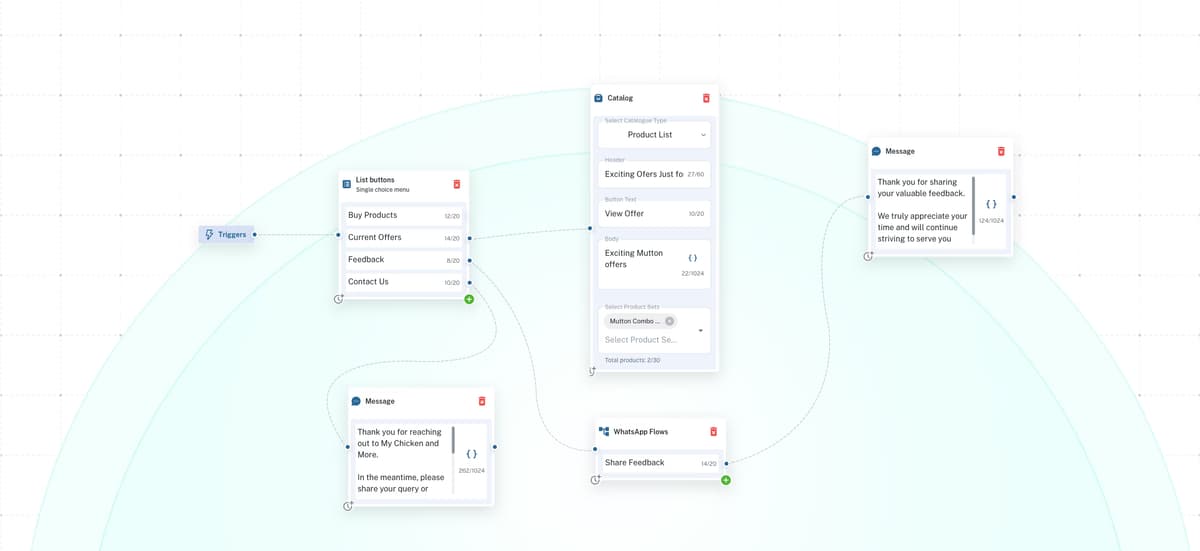Click the scrollbar in feedback thank-you message
The width and height of the screenshot is (1200, 551).
[x=973, y=205]
